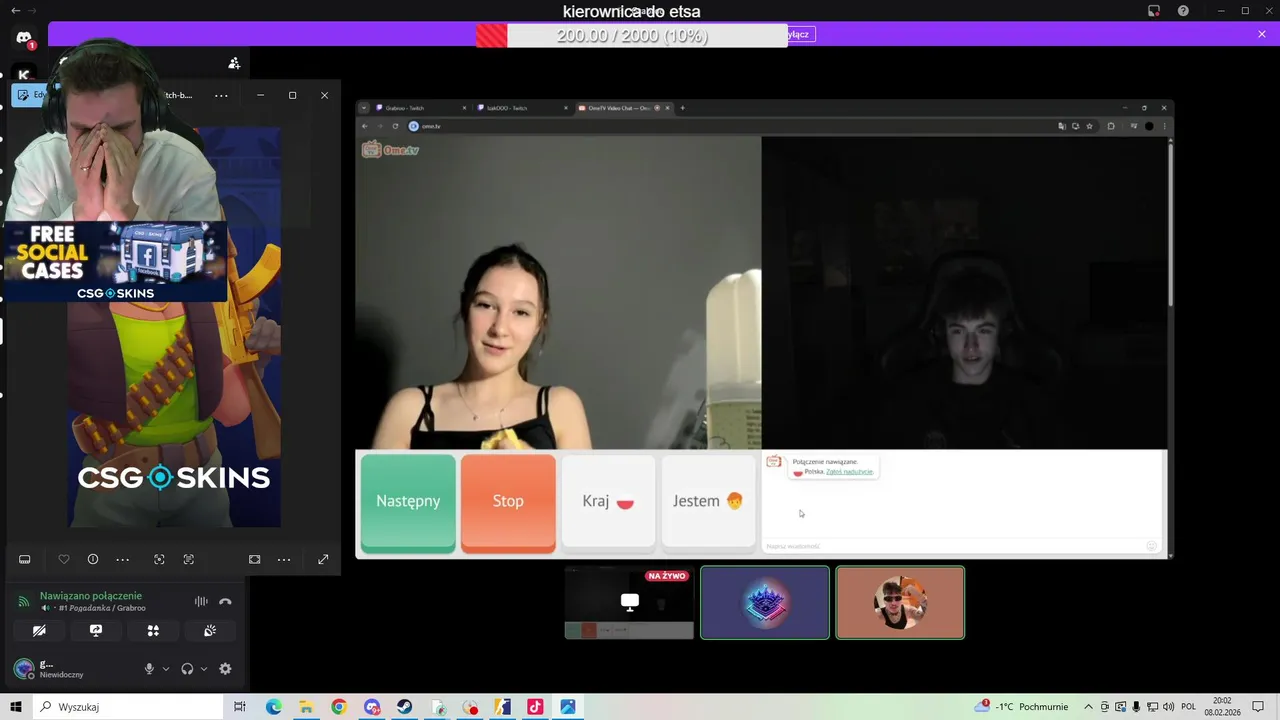Switch to the Grabroo - Twitch browser tab
This screenshot has width=1280, height=720.
click(x=420, y=108)
